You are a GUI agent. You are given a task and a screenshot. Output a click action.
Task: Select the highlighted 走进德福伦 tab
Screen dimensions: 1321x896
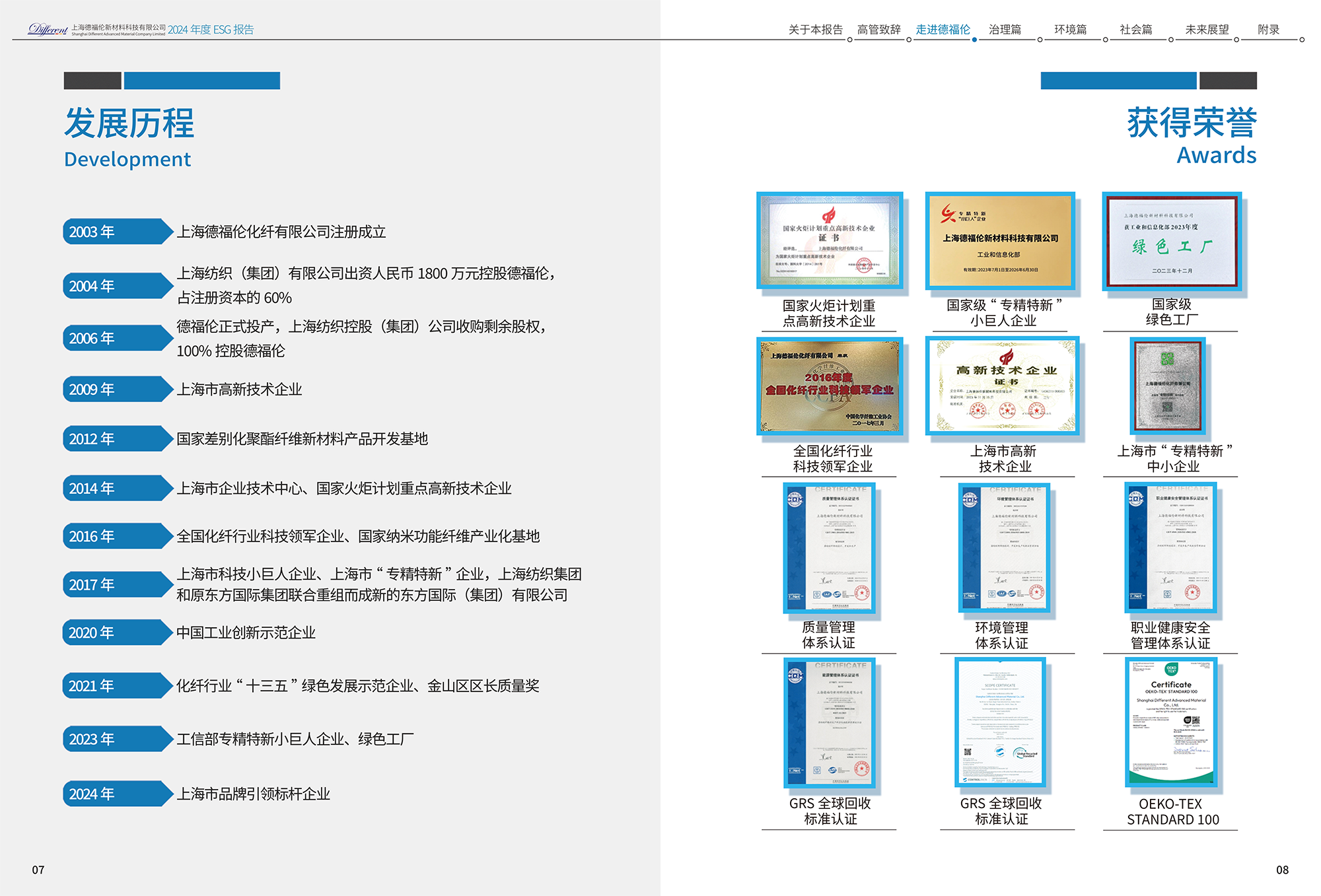(943, 30)
